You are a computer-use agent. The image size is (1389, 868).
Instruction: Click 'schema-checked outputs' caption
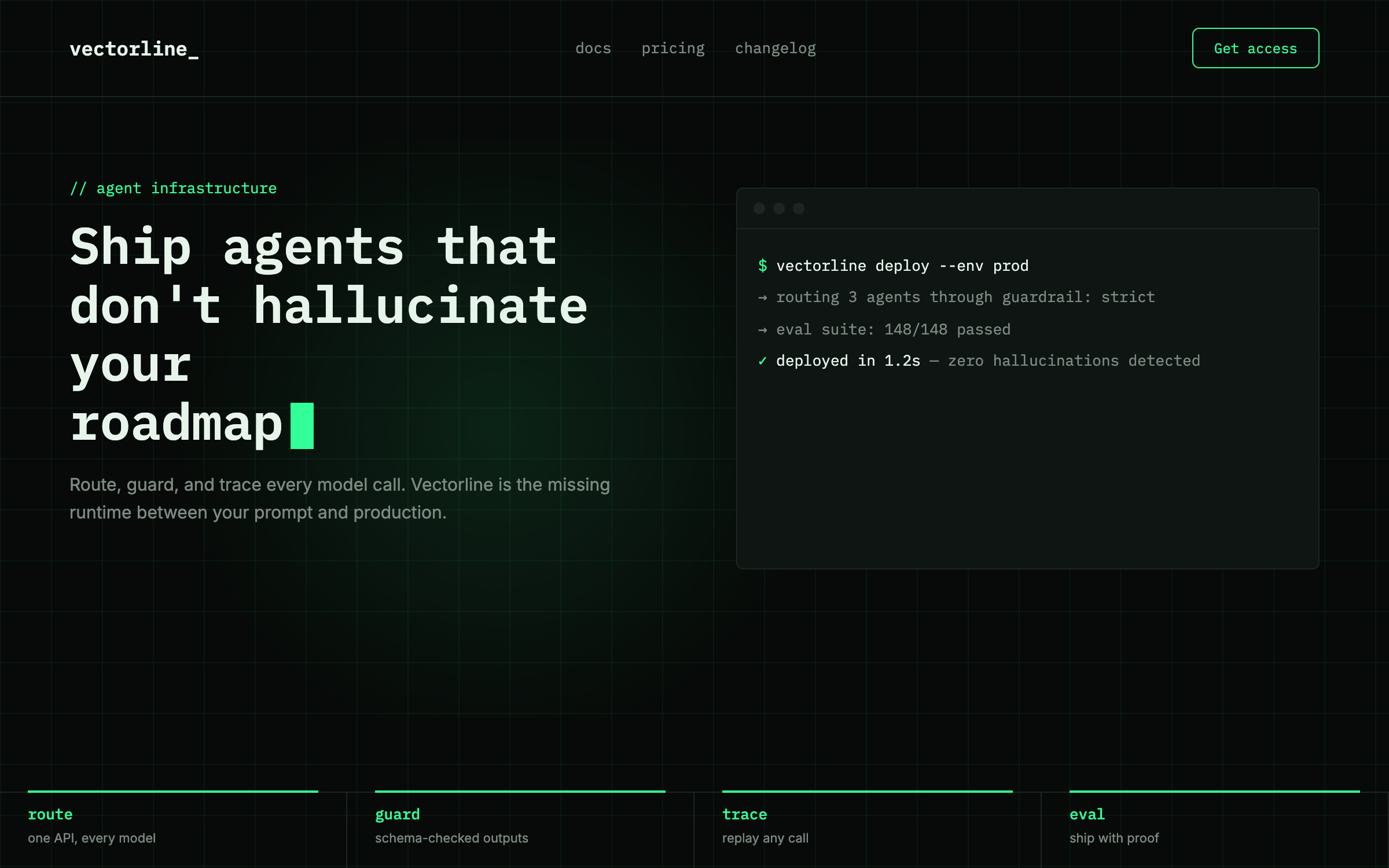pyautogui.click(x=451, y=838)
